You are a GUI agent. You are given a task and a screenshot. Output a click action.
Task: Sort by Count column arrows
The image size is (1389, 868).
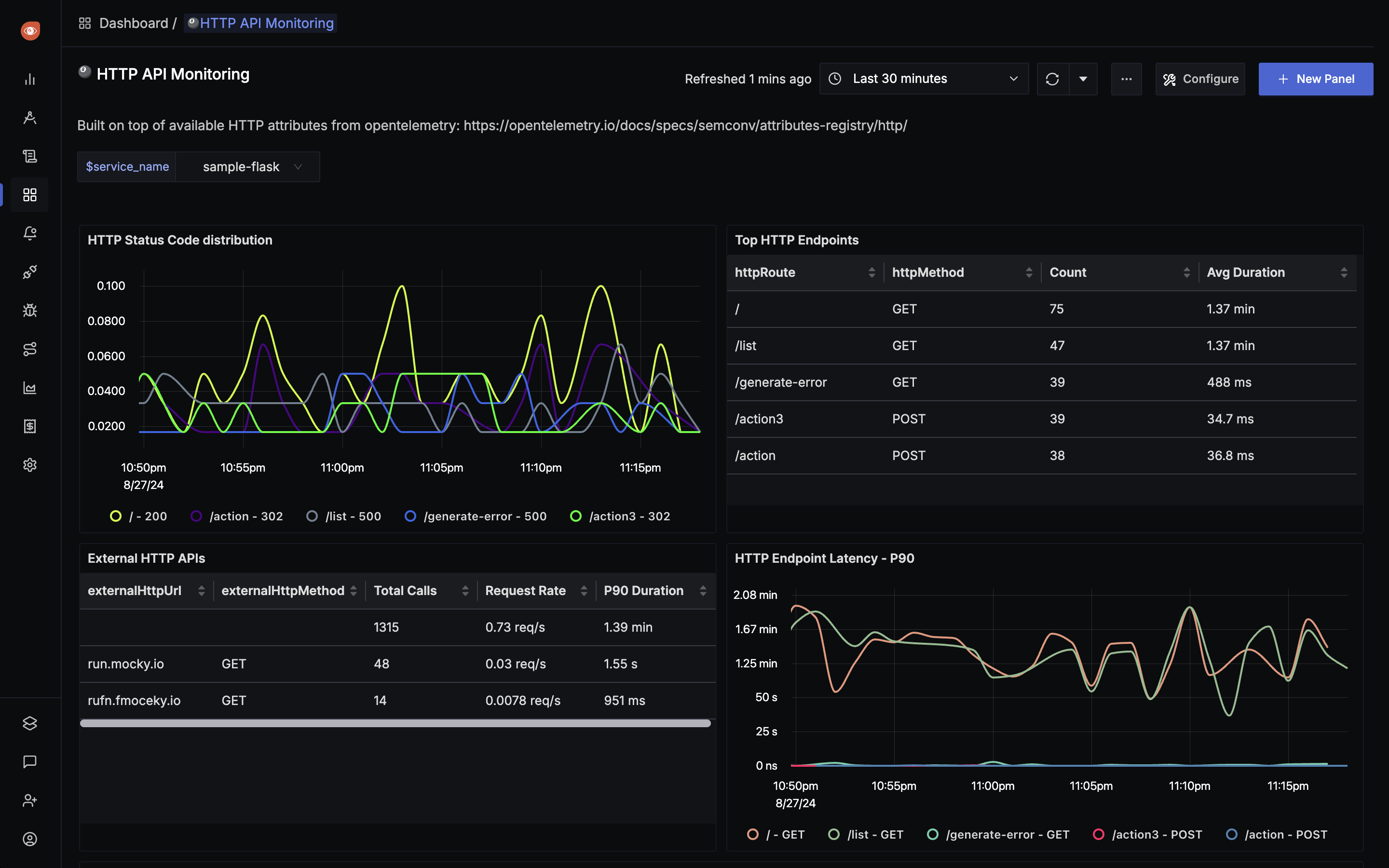(x=1186, y=272)
